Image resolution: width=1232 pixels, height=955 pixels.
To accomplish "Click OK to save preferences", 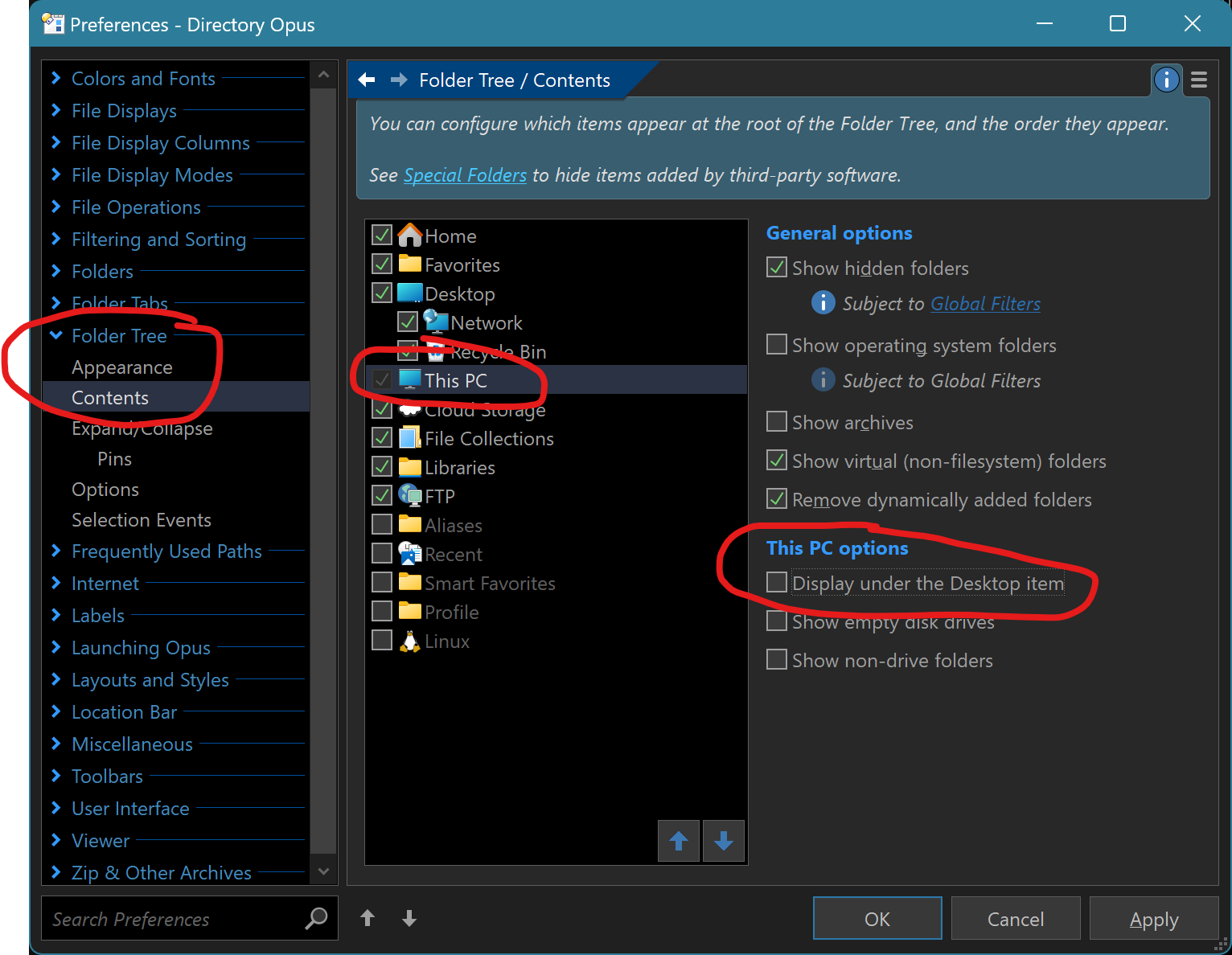I will (x=877, y=918).
